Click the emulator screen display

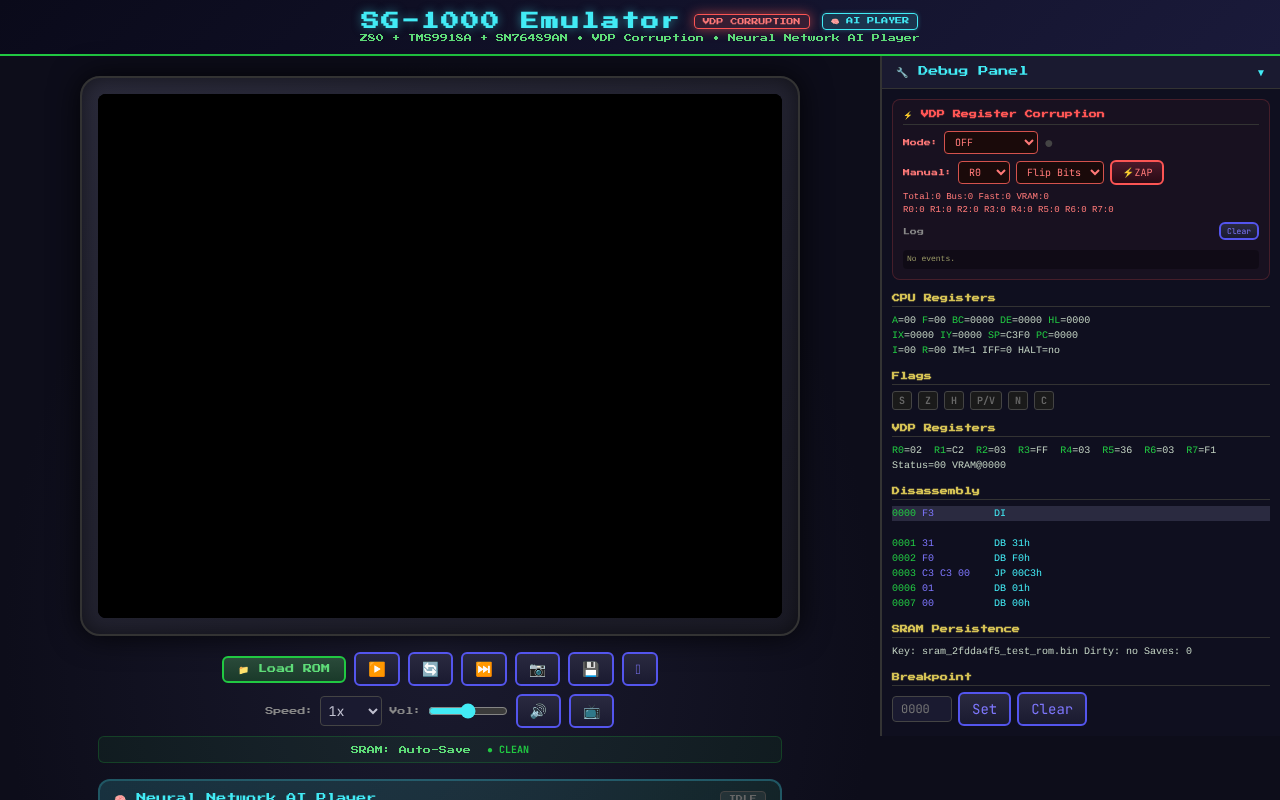pos(440,356)
